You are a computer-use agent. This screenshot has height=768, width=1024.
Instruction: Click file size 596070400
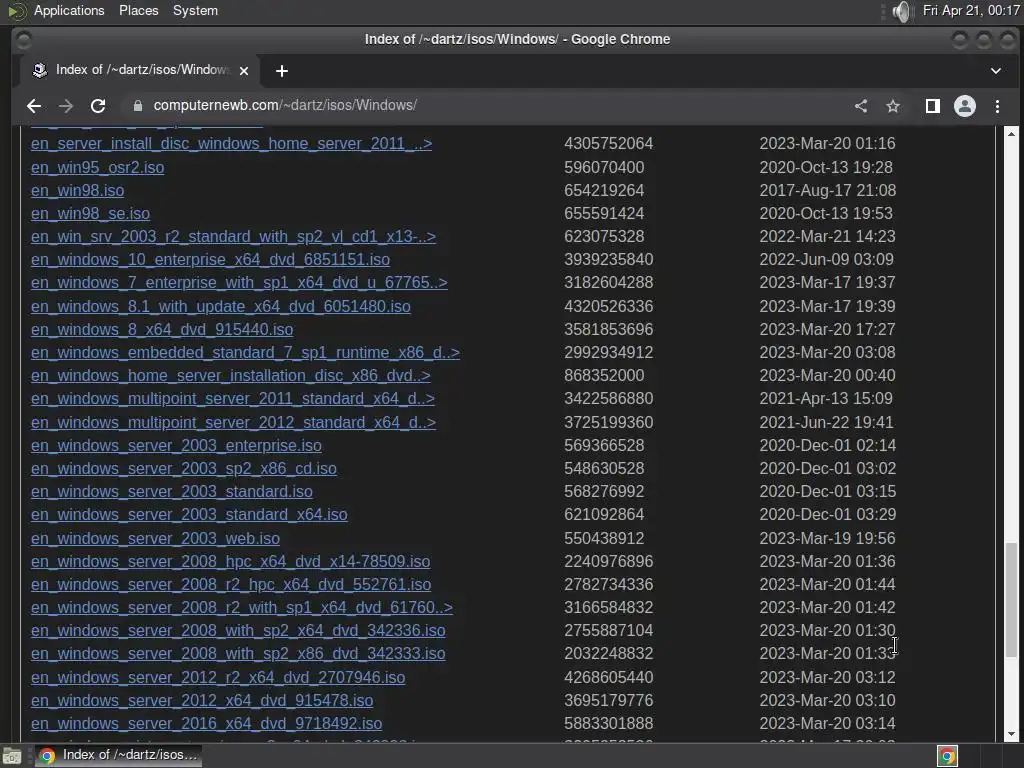pos(604,167)
